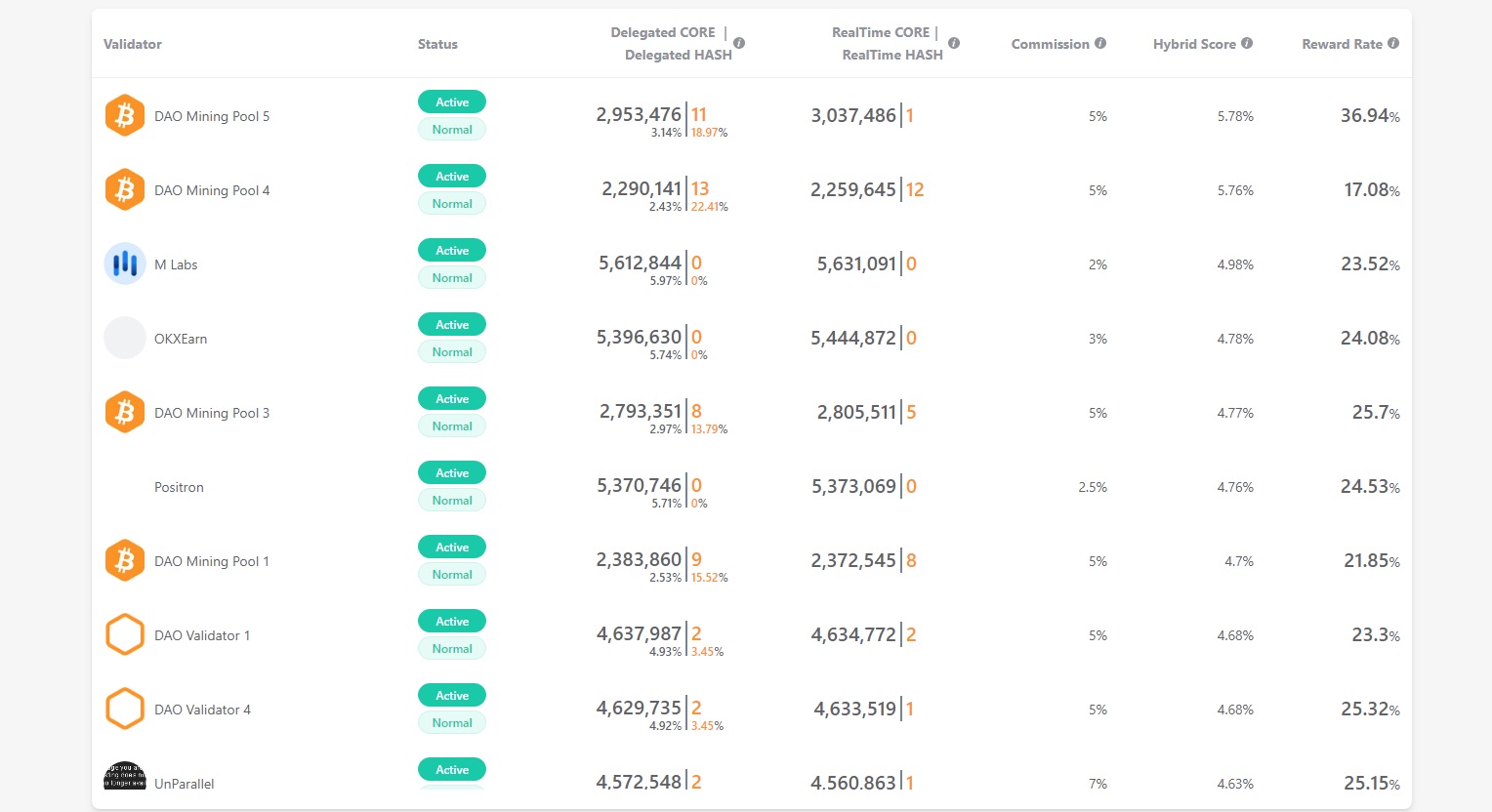Click DAO Mining Pool 5 Active badge
This screenshot has height=812, width=1492.
coord(452,101)
